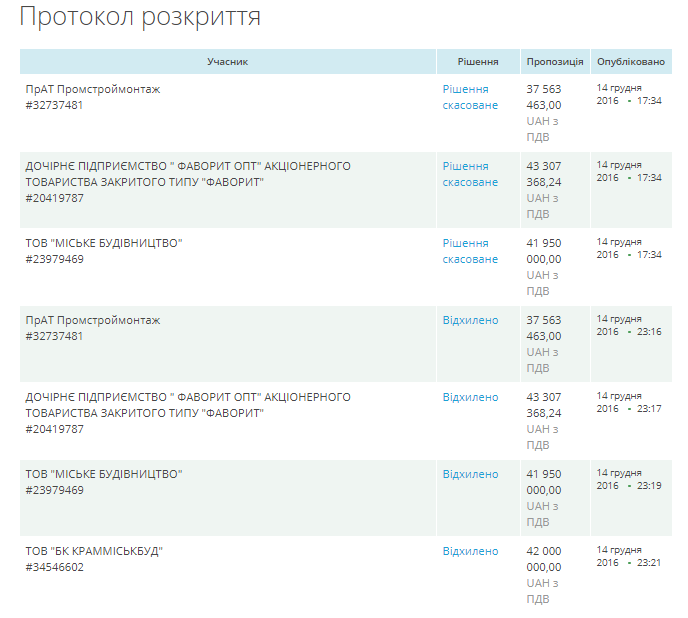This screenshot has width=688, height=618.
Task: Click 43 307 368,24 amount in rejected row
Action: (544, 405)
